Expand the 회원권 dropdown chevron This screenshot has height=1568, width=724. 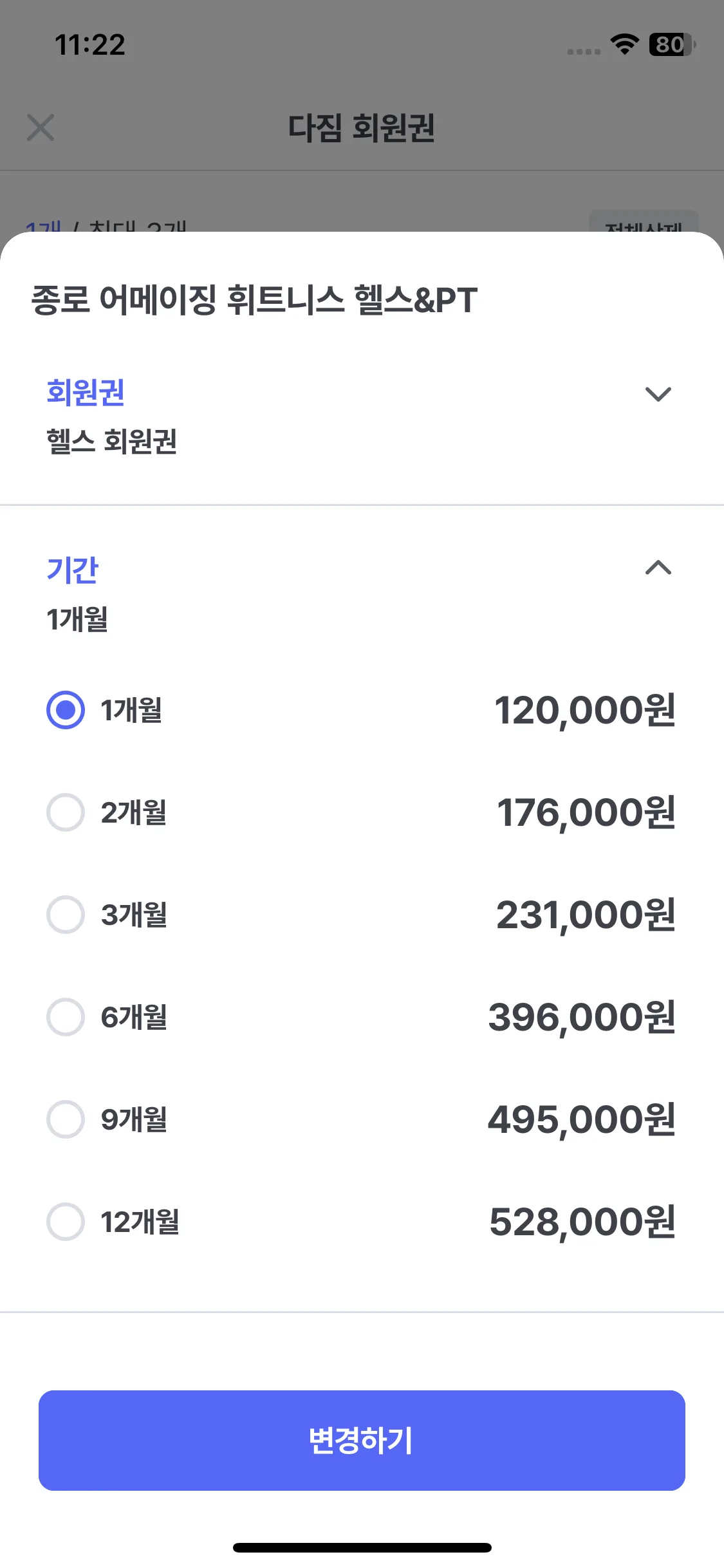click(658, 394)
